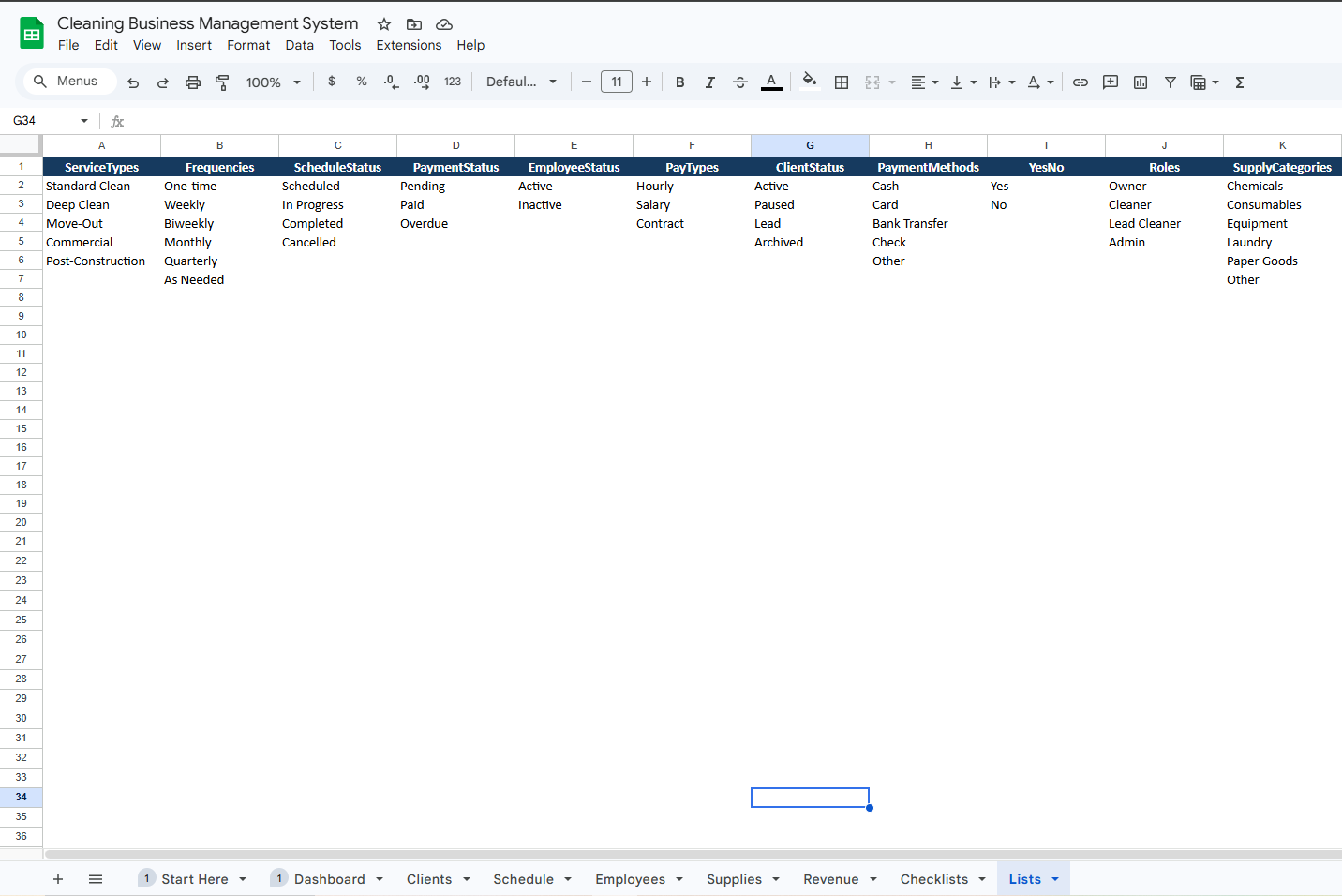This screenshot has width=1342, height=896.
Task: Decrease decimal places icon
Action: point(391,82)
